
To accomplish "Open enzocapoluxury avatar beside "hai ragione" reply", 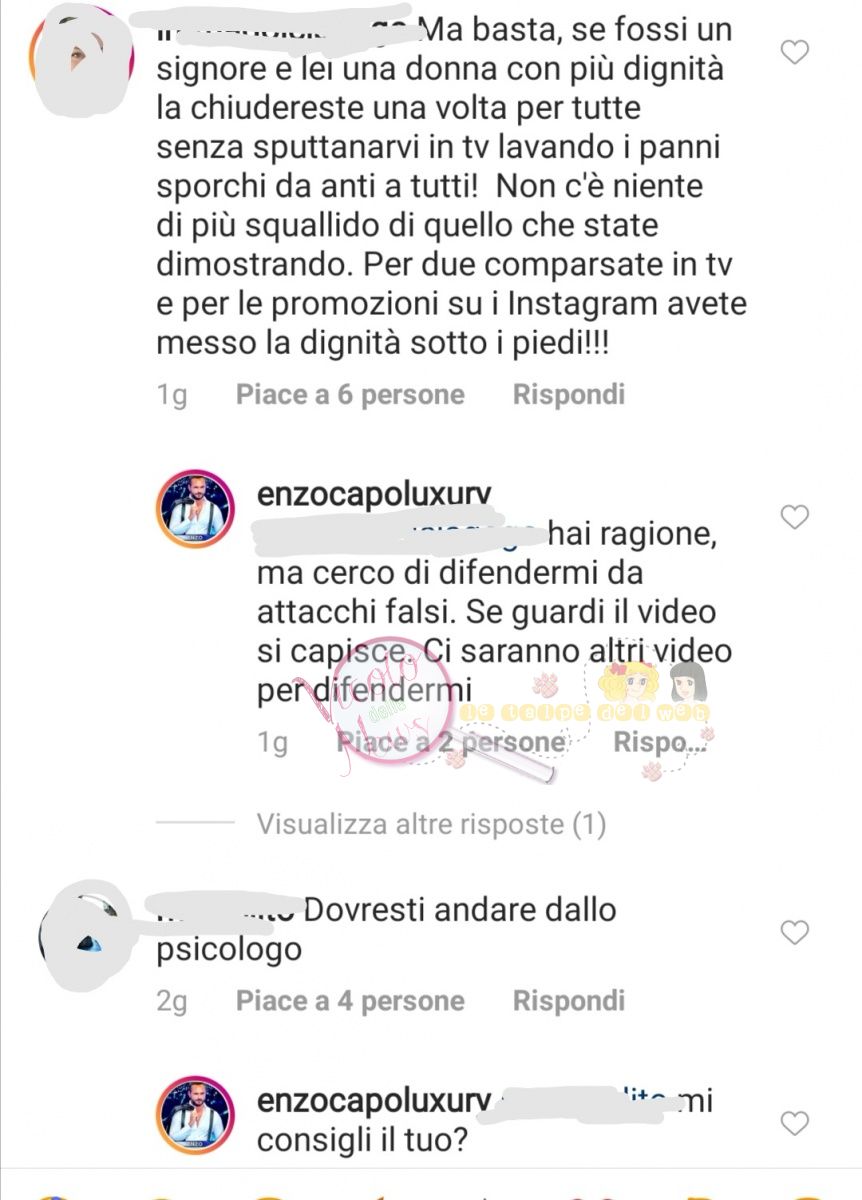I will 195,510.
